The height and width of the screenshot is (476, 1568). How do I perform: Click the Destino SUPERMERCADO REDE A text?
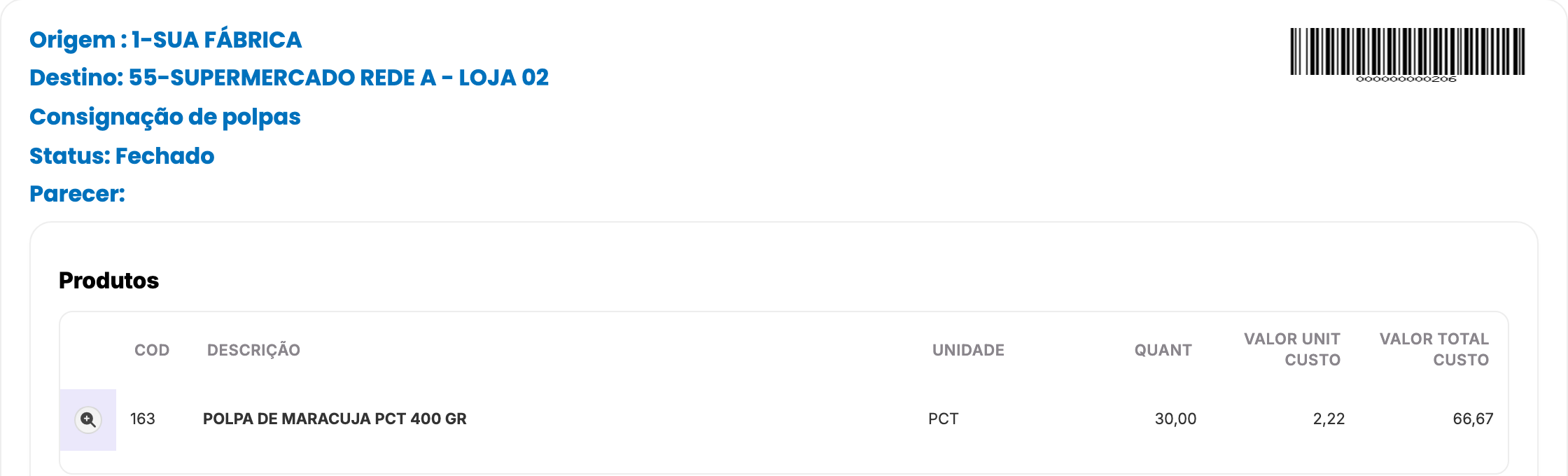pos(289,78)
